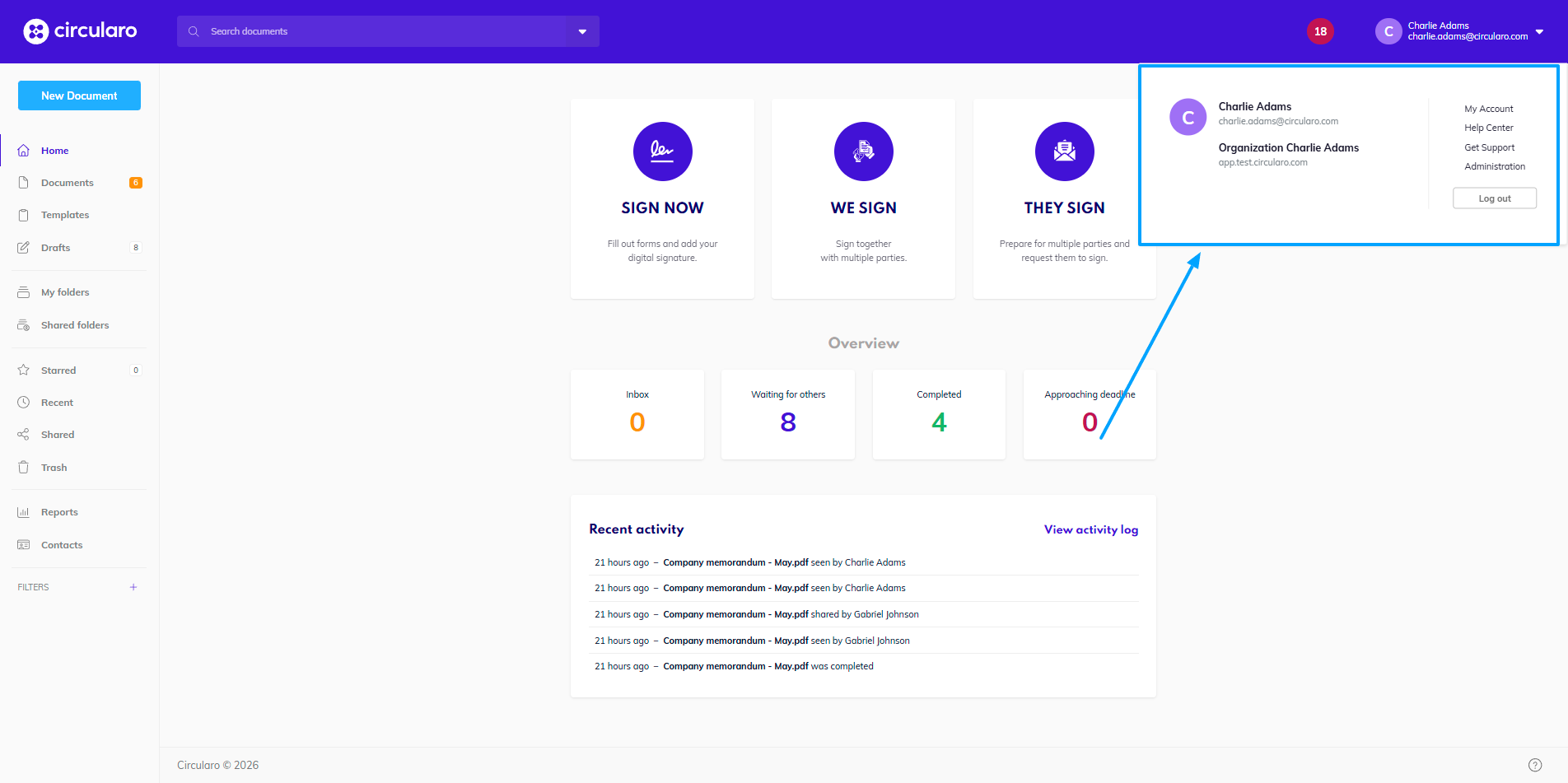Click the They Sign envelope icon

click(1064, 151)
